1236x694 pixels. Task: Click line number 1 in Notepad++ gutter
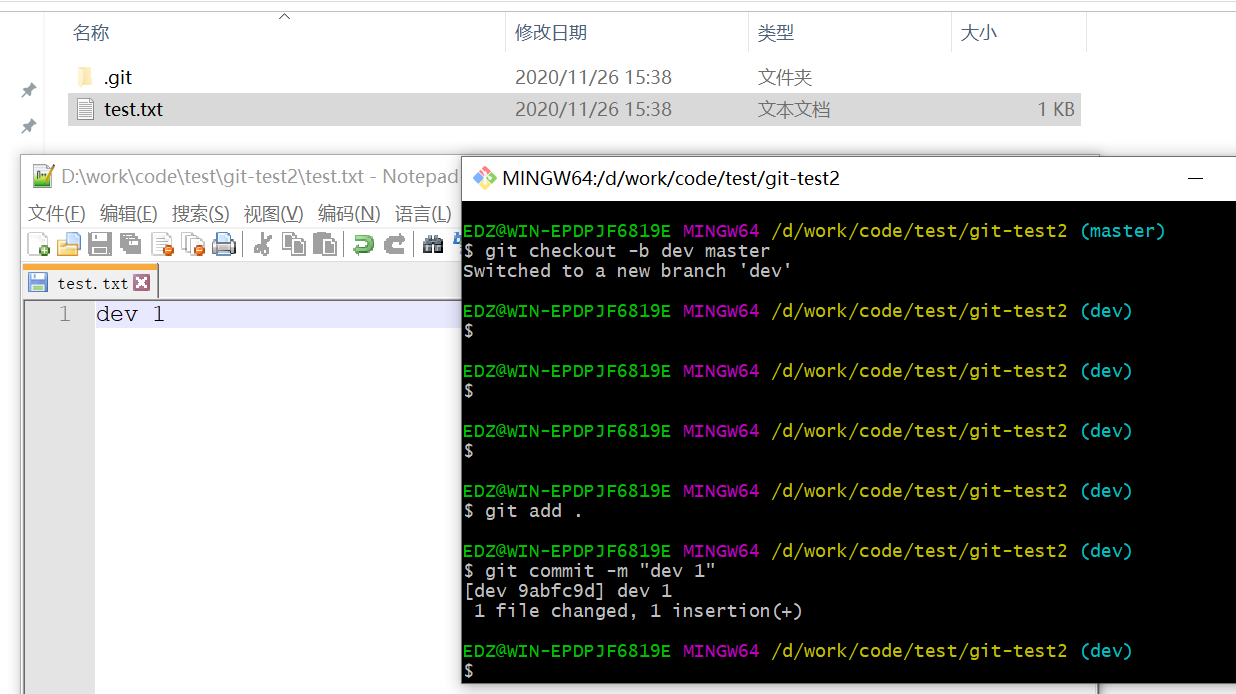[x=65, y=314]
